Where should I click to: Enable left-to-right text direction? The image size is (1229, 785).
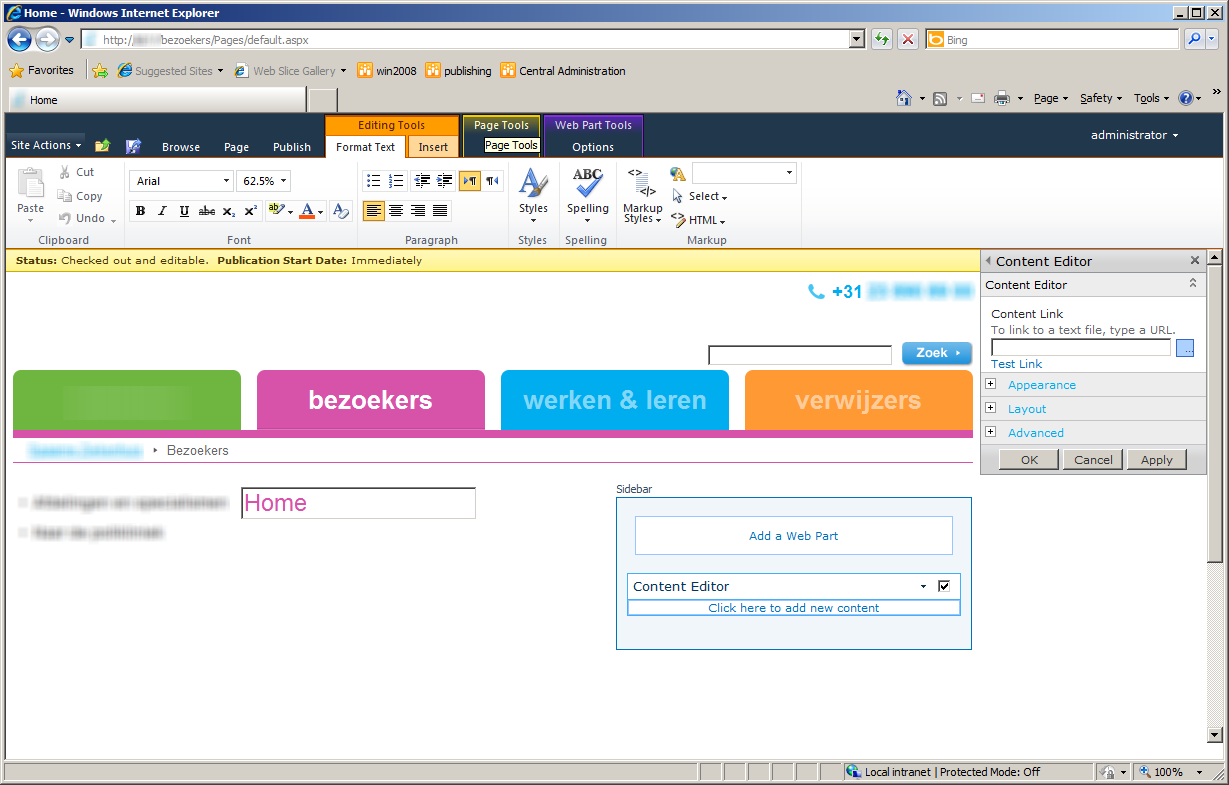tap(469, 181)
